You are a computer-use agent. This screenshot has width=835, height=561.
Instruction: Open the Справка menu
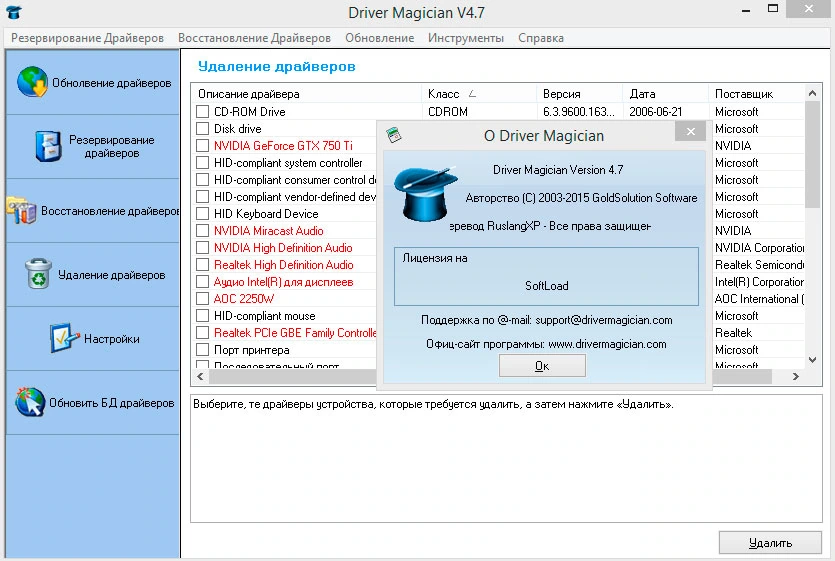(x=541, y=38)
